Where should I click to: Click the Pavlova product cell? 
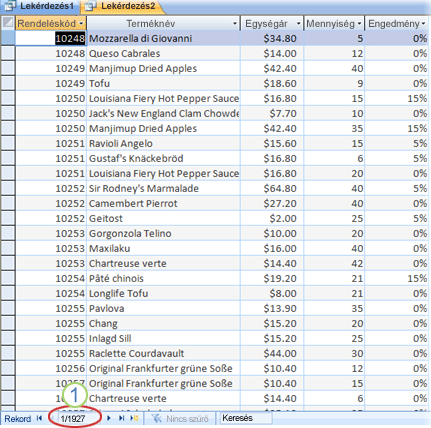click(x=163, y=308)
